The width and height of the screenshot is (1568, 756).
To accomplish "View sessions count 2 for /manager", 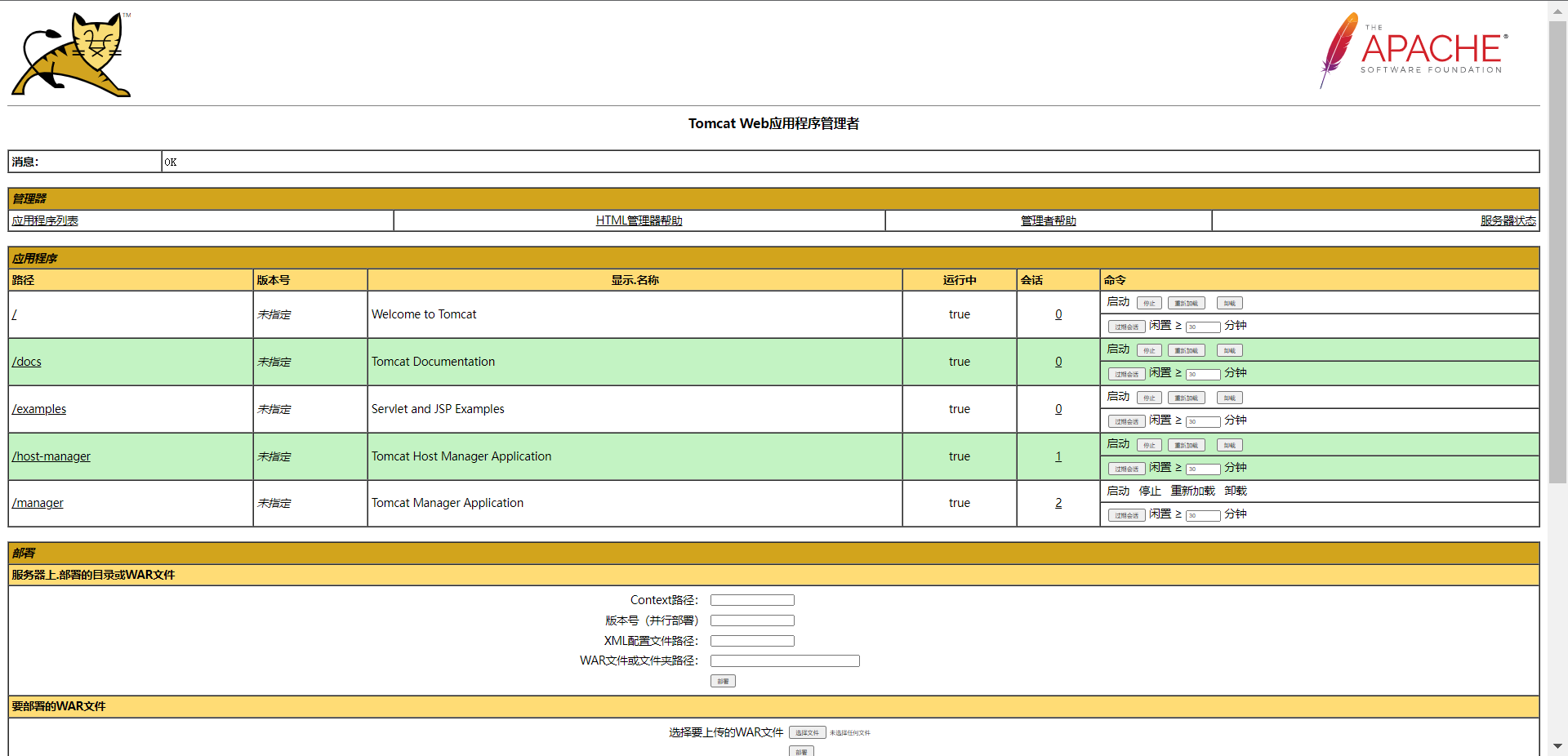I will [x=1058, y=503].
